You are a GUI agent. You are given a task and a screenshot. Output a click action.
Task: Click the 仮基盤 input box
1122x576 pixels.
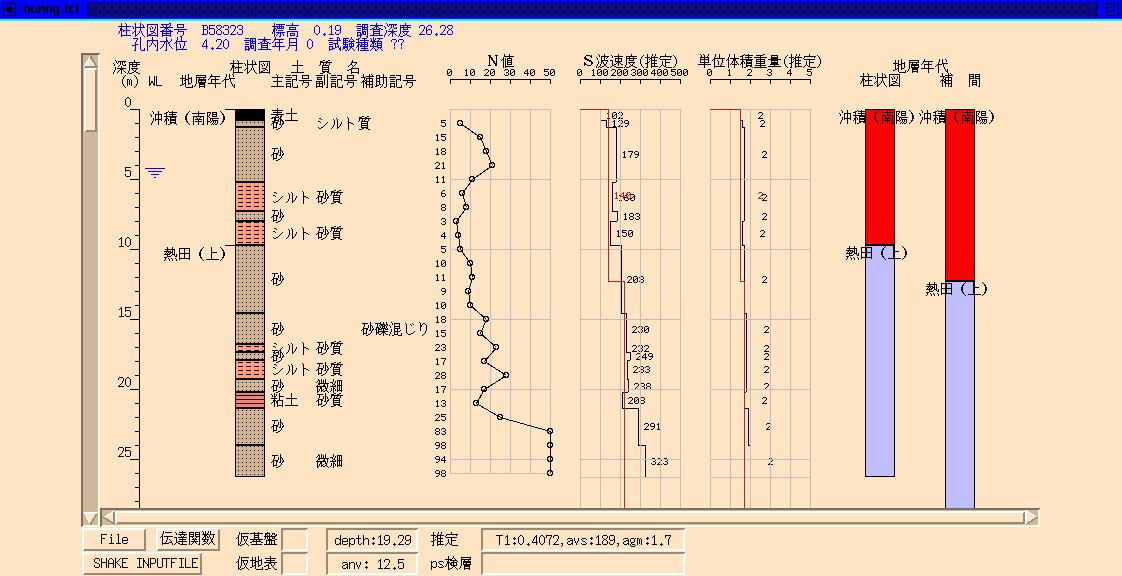295,540
